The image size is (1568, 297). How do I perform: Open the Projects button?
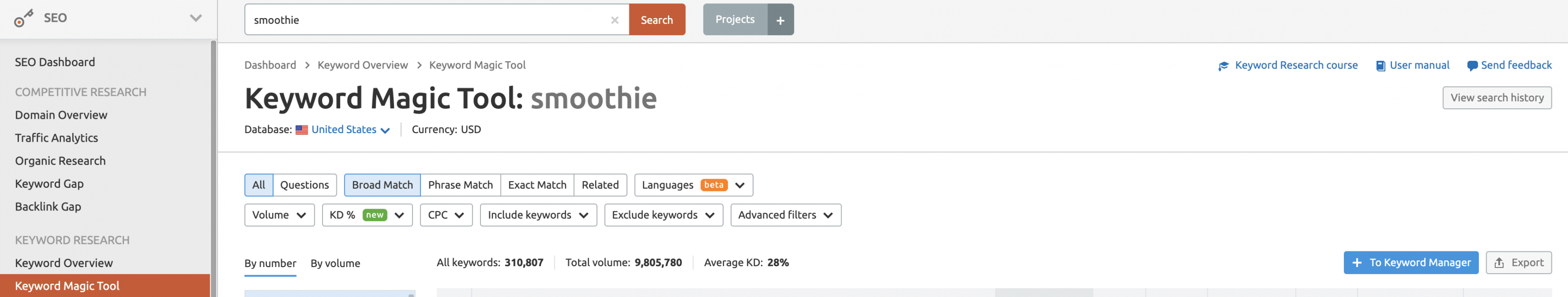tap(735, 19)
